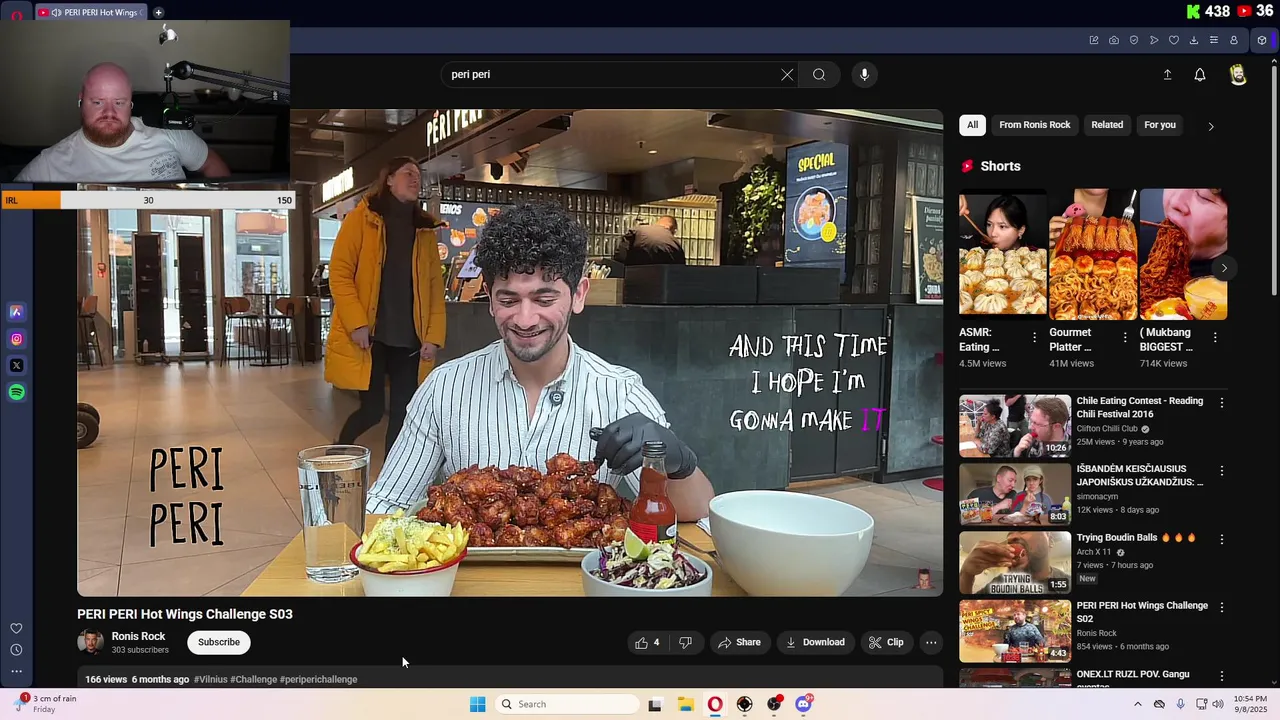
Task: Click the #periperichallenge hashtag
Action: (x=318, y=679)
